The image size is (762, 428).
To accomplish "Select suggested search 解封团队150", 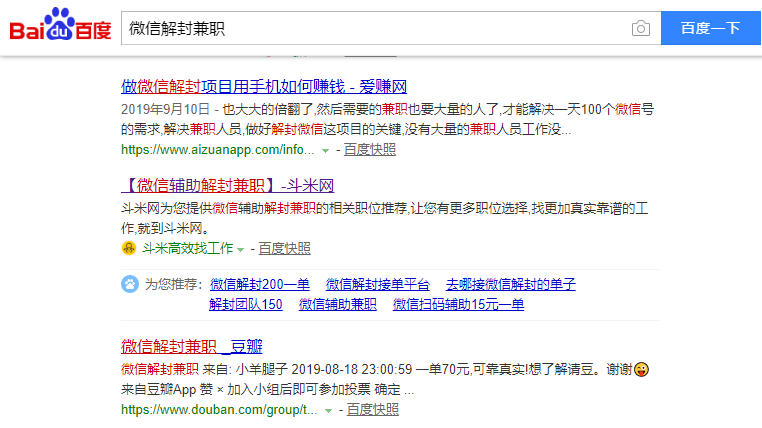I will (246, 305).
